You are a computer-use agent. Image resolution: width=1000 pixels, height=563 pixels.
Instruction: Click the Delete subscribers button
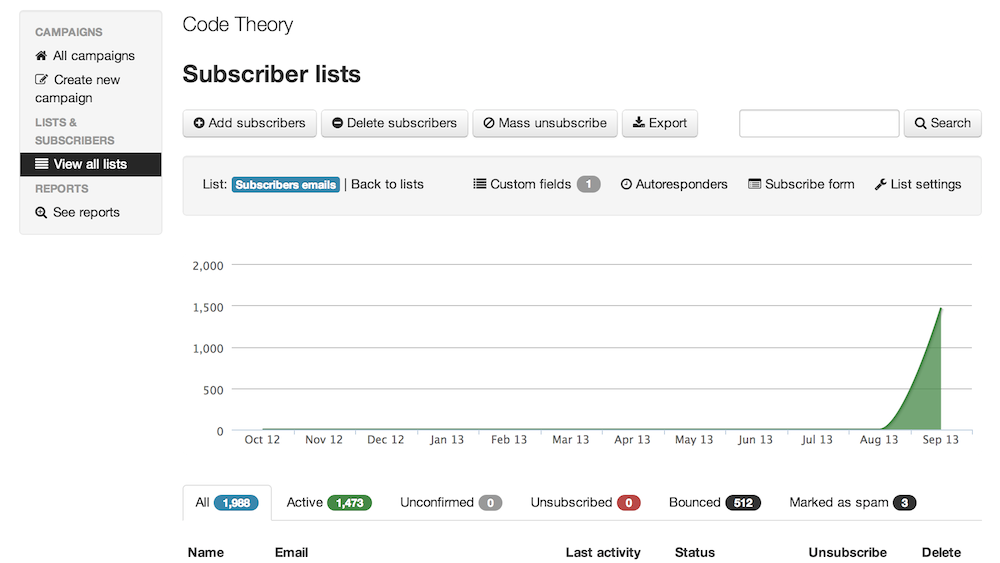[x=394, y=123]
